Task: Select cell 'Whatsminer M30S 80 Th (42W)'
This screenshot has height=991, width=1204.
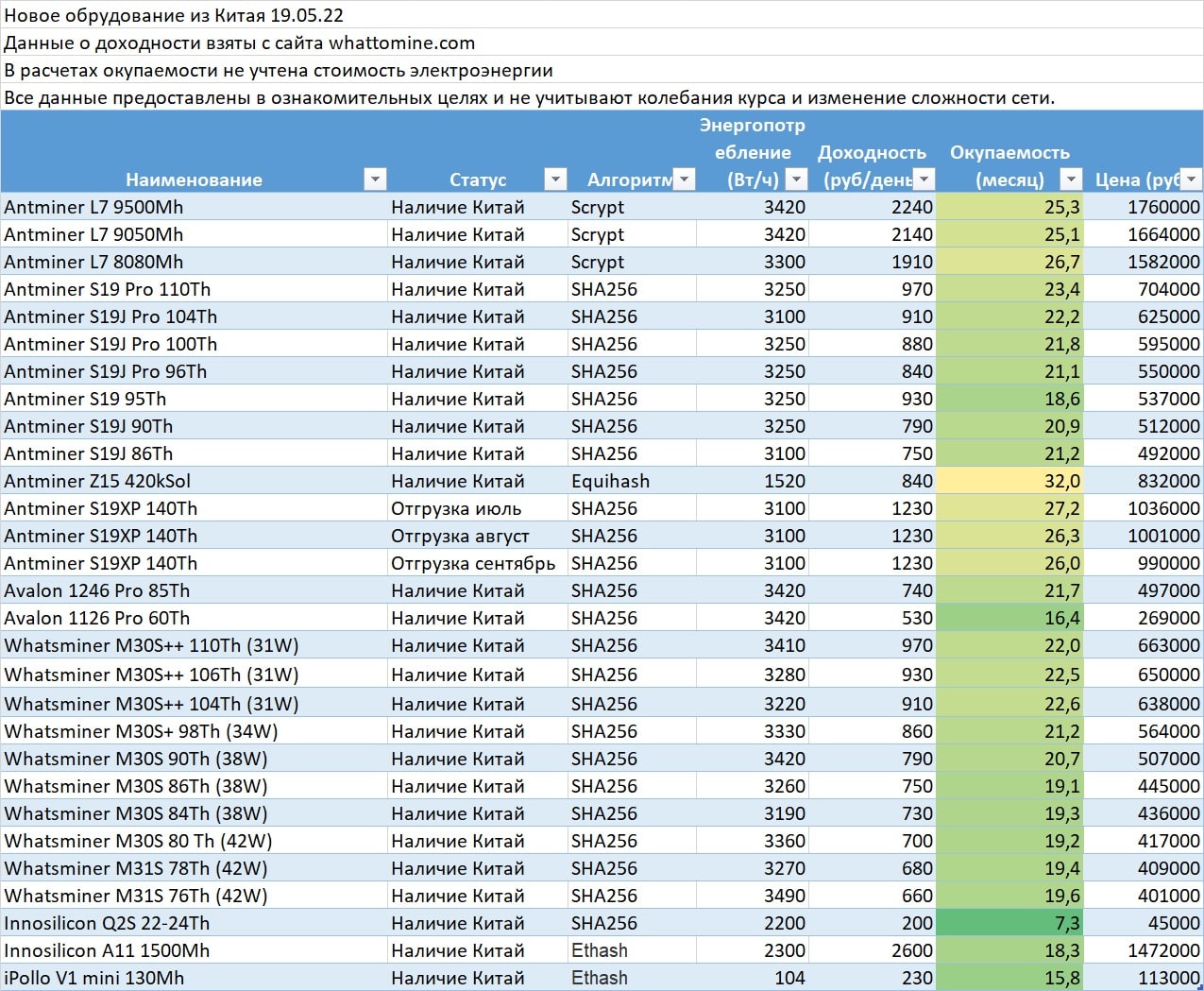Action: [x=194, y=841]
